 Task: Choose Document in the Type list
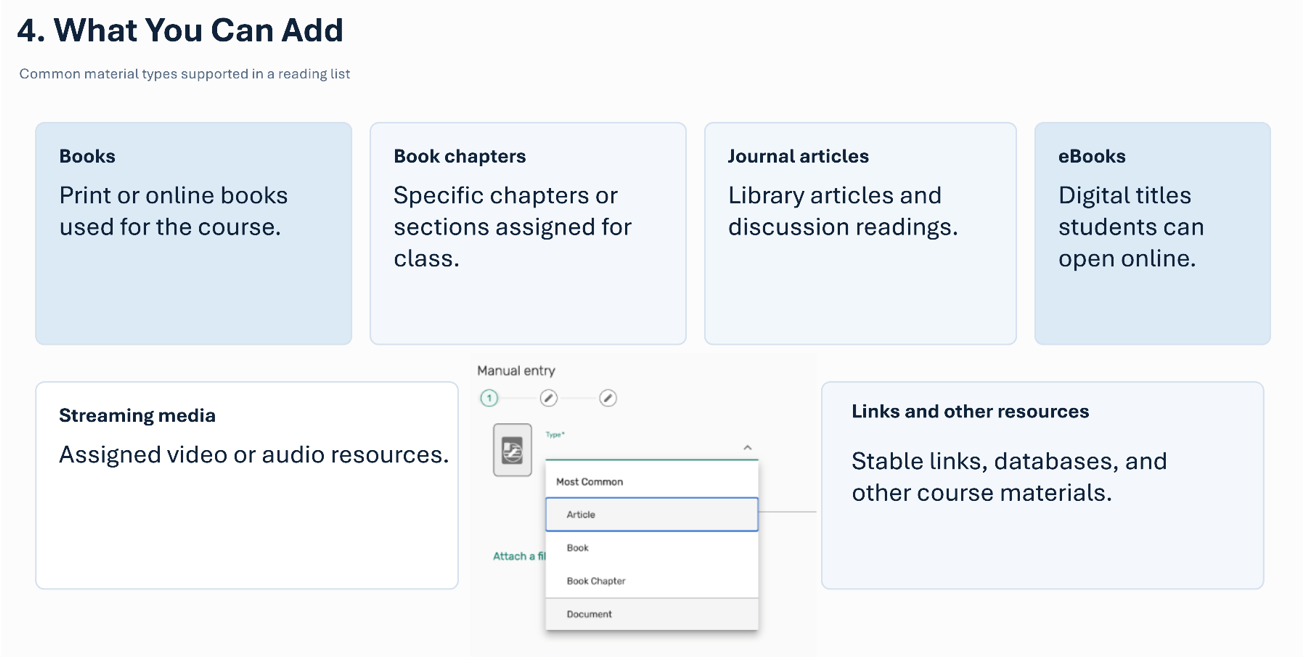(x=652, y=614)
